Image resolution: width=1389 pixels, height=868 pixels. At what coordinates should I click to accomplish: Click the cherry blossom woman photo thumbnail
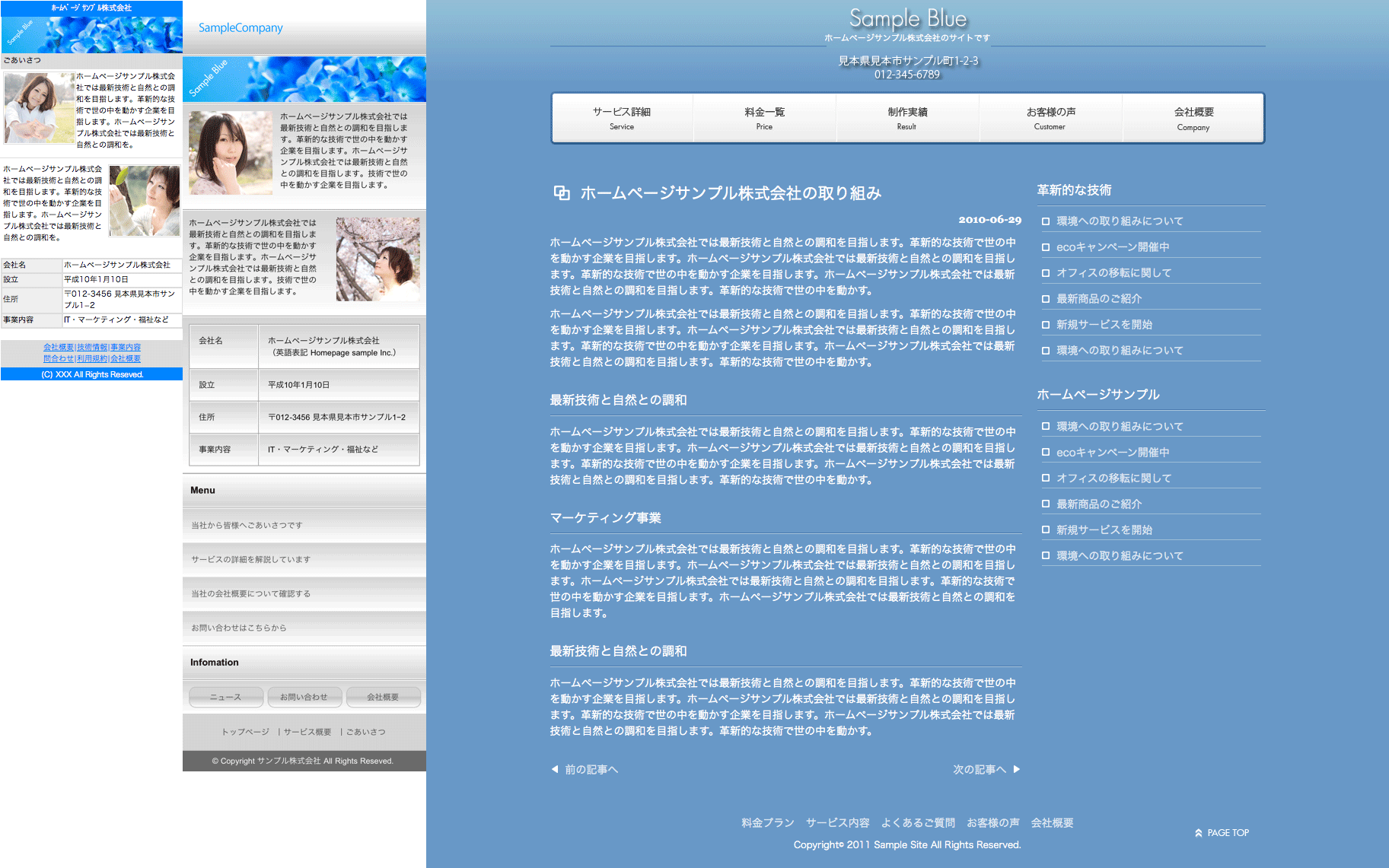(378, 259)
